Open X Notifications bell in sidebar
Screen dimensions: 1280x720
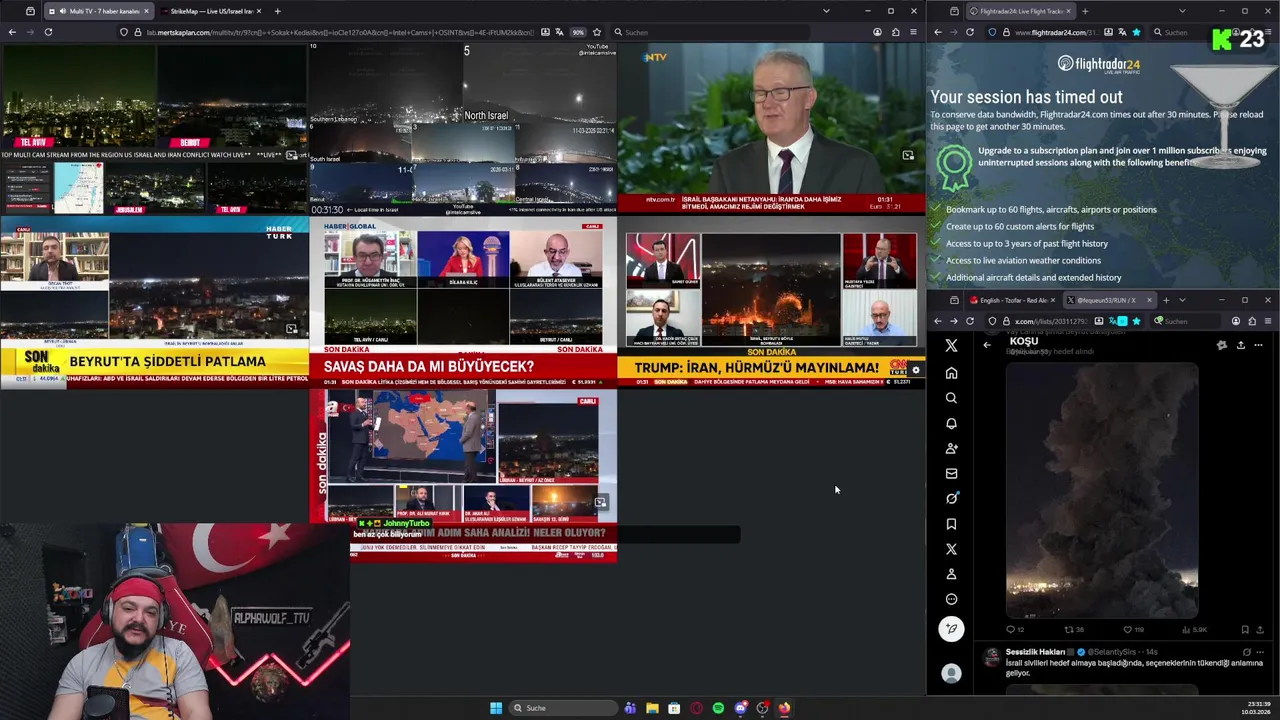[x=951, y=423]
